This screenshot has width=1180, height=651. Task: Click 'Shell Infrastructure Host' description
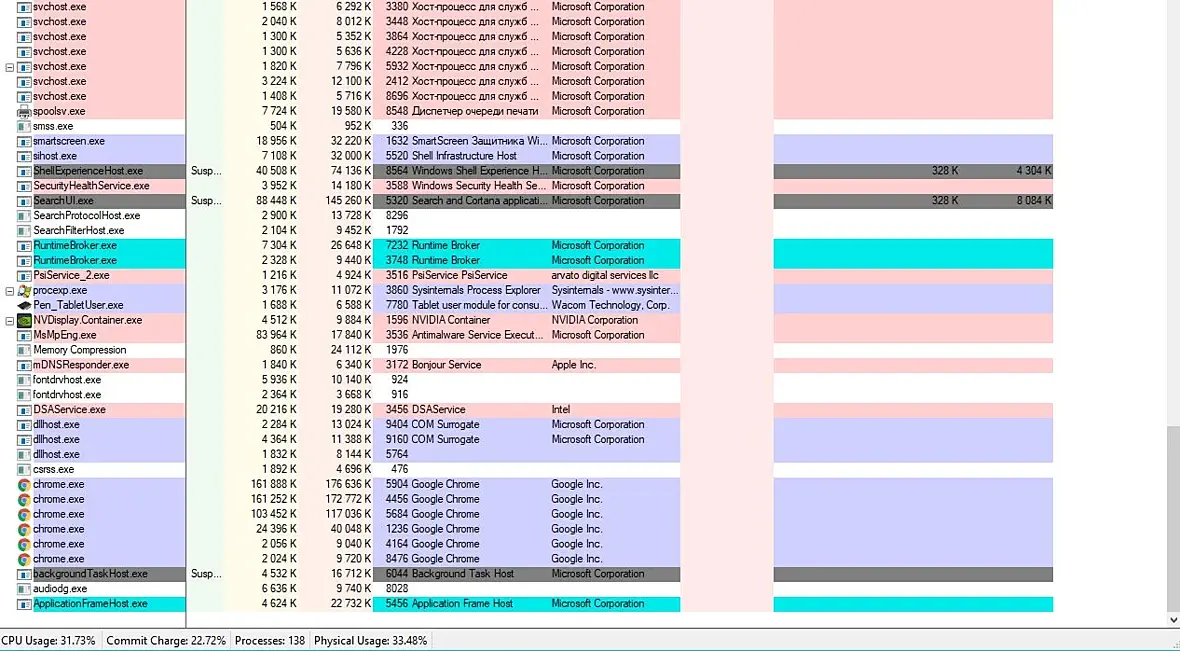tap(464, 156)
